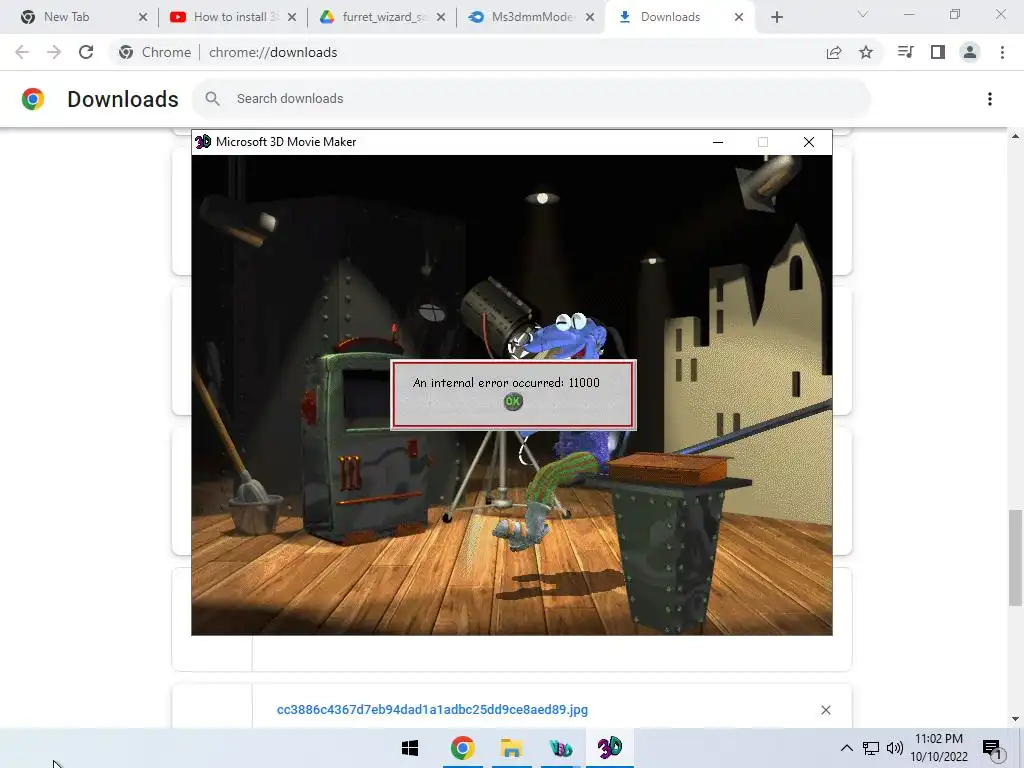
Task: Open the taskbar clock showing 11:02 PM
Action: coord(938,748)
